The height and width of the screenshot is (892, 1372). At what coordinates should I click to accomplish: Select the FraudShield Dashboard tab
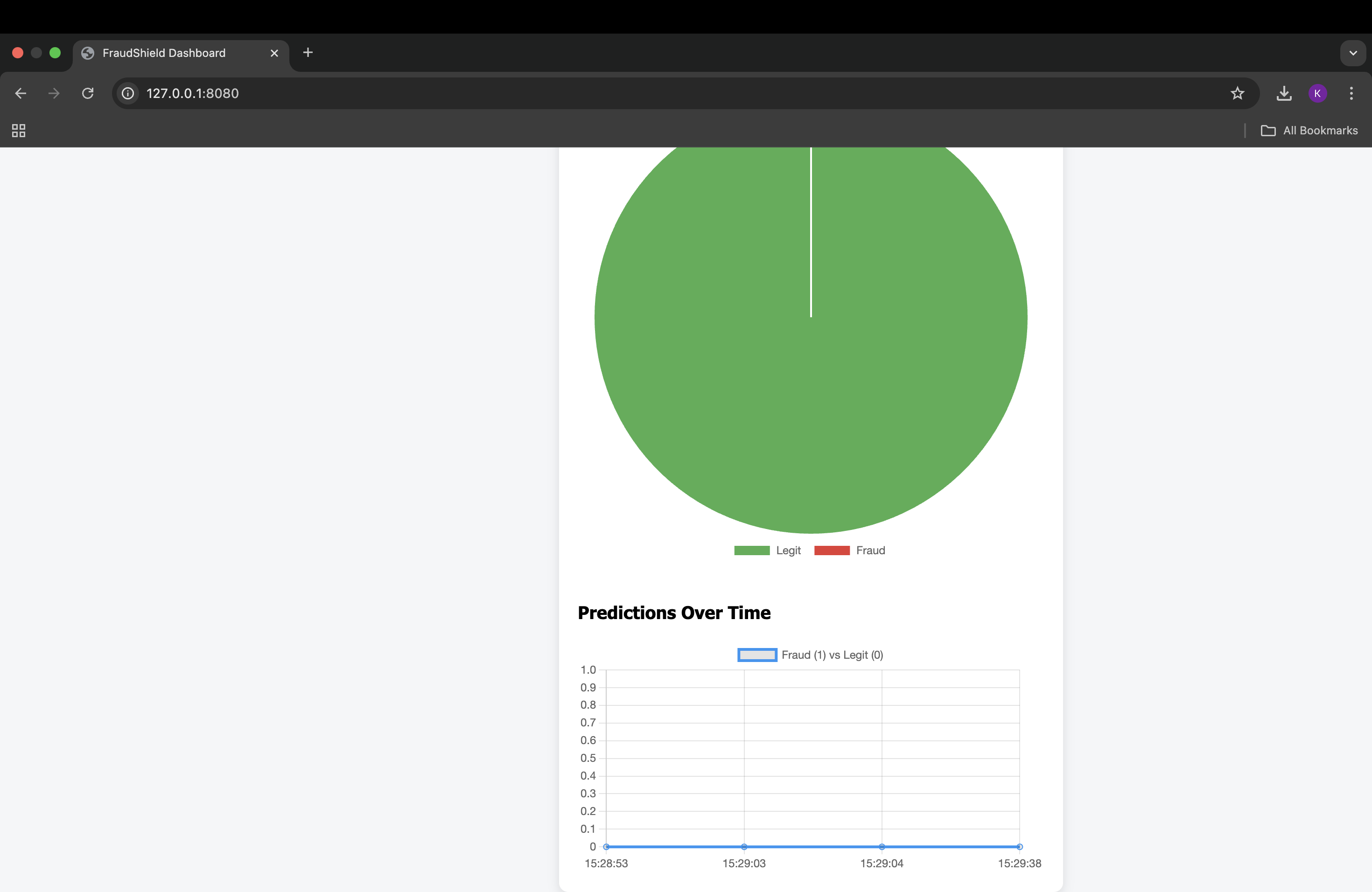[x=164, y=53]
